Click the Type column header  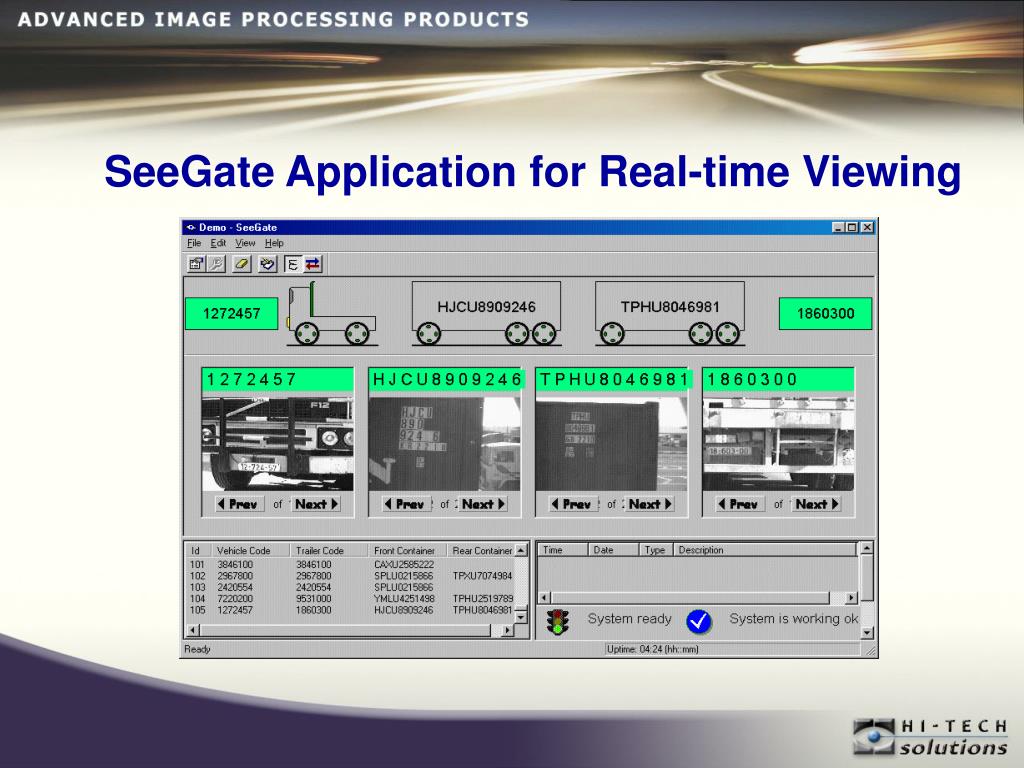click(x=656, y=550)
